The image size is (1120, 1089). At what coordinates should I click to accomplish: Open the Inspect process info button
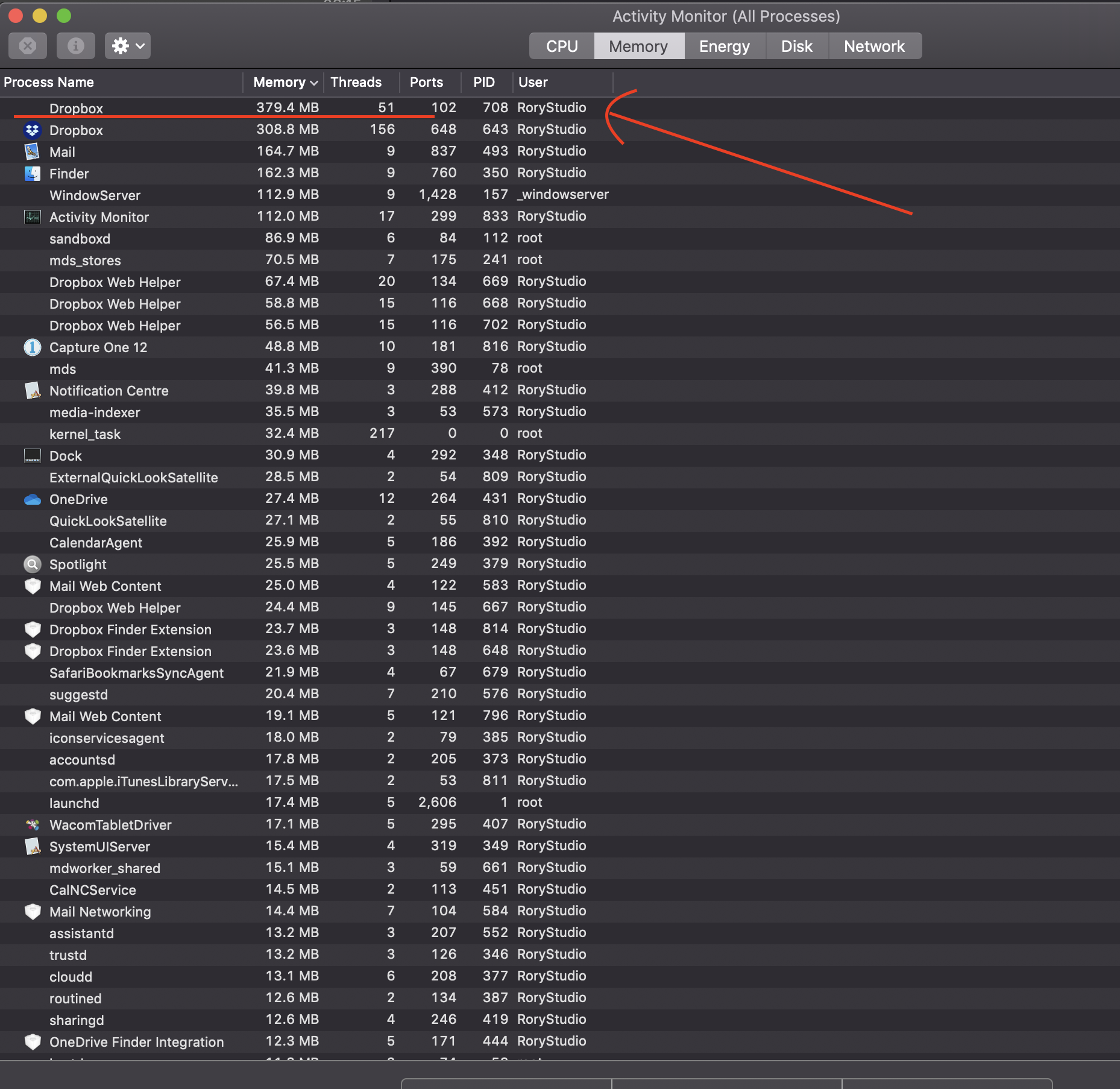click(x=76, y=46)
